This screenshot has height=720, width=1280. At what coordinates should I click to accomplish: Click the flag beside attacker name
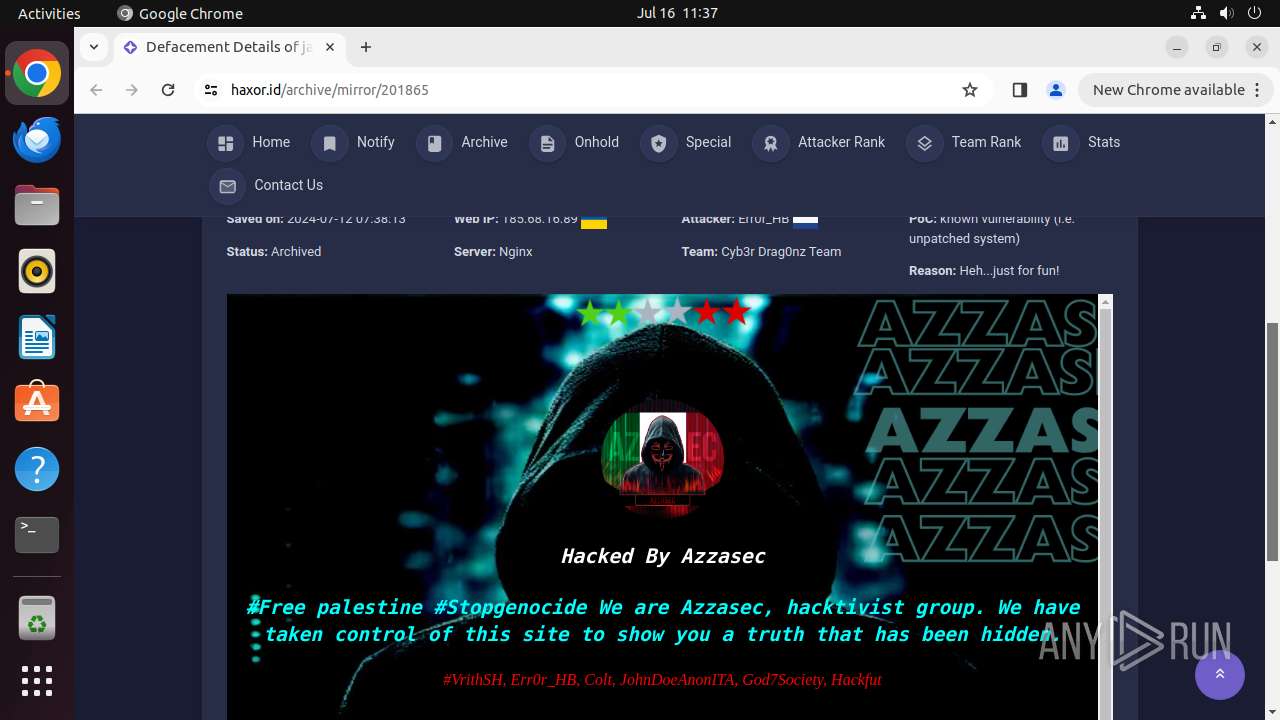(805, 221)
